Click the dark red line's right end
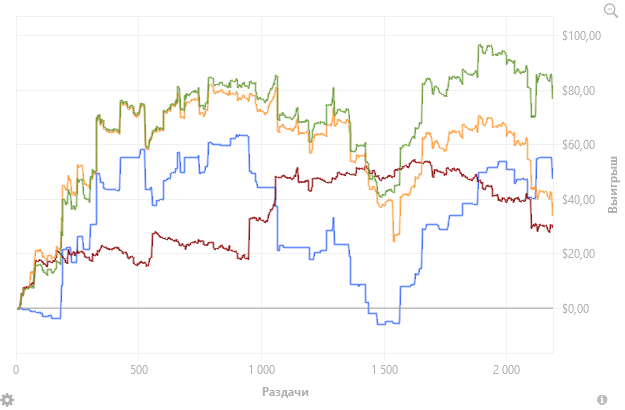 click(551, 228)
